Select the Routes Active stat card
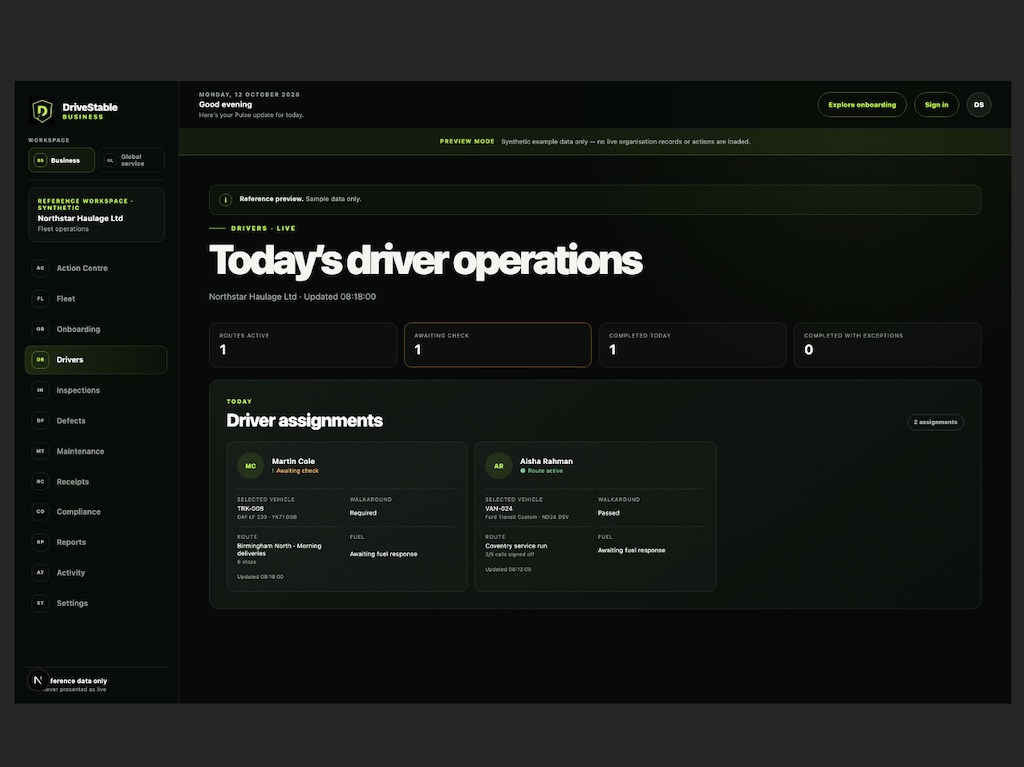Image resolution: width=1024 pixels, height=767 pixels. coord(303,344)
